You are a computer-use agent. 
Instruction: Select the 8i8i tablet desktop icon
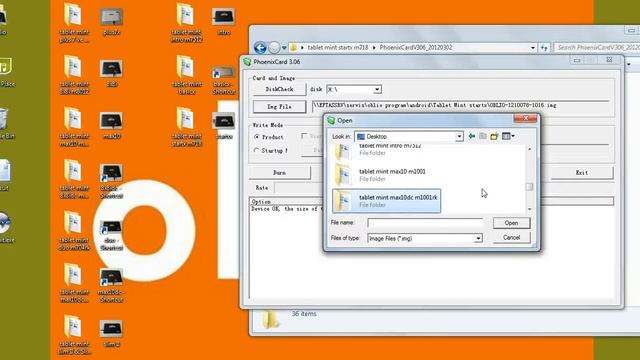coord(111,73)
